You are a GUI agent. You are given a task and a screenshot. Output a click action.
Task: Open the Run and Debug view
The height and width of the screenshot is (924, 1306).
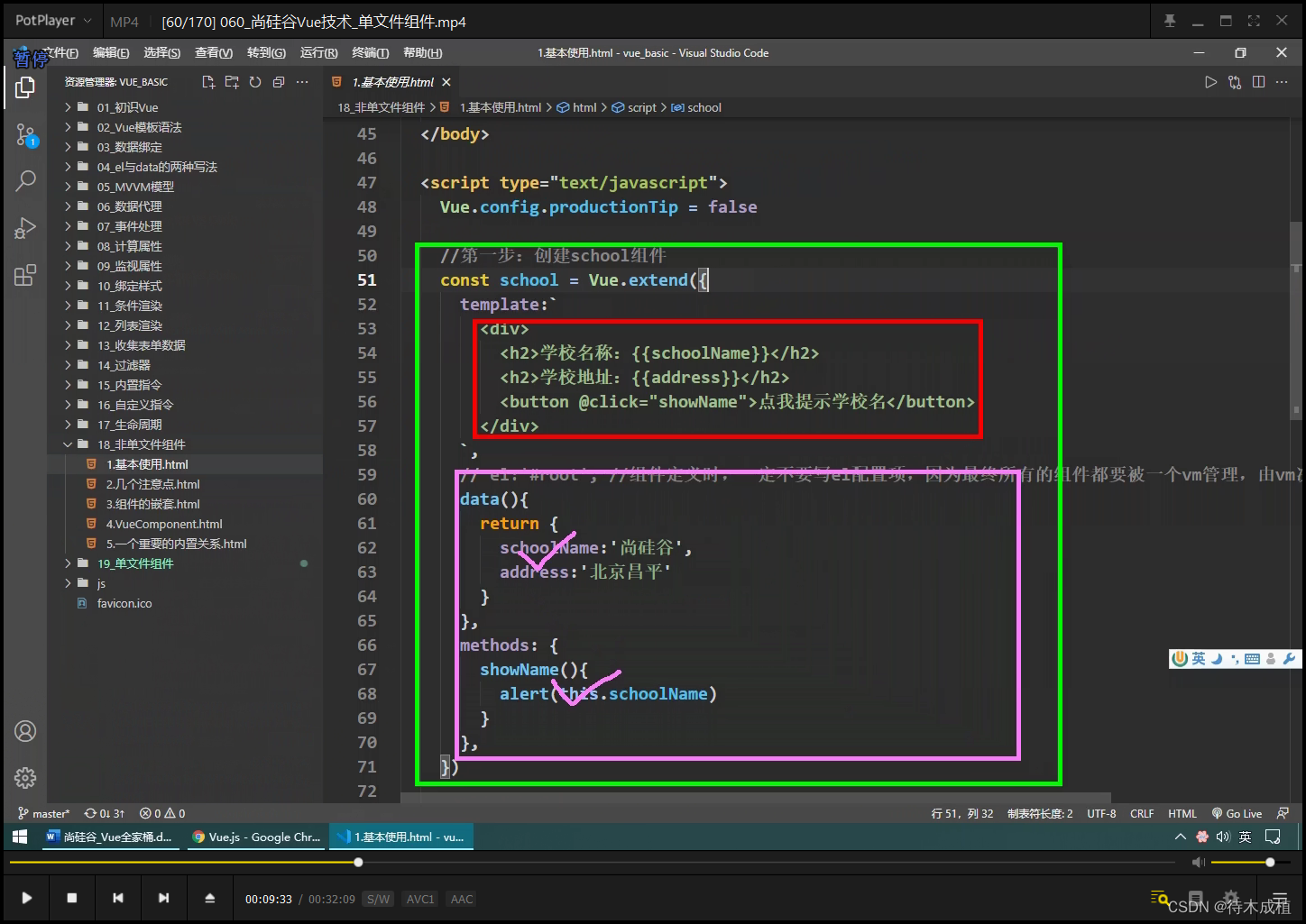pos(25,228)
